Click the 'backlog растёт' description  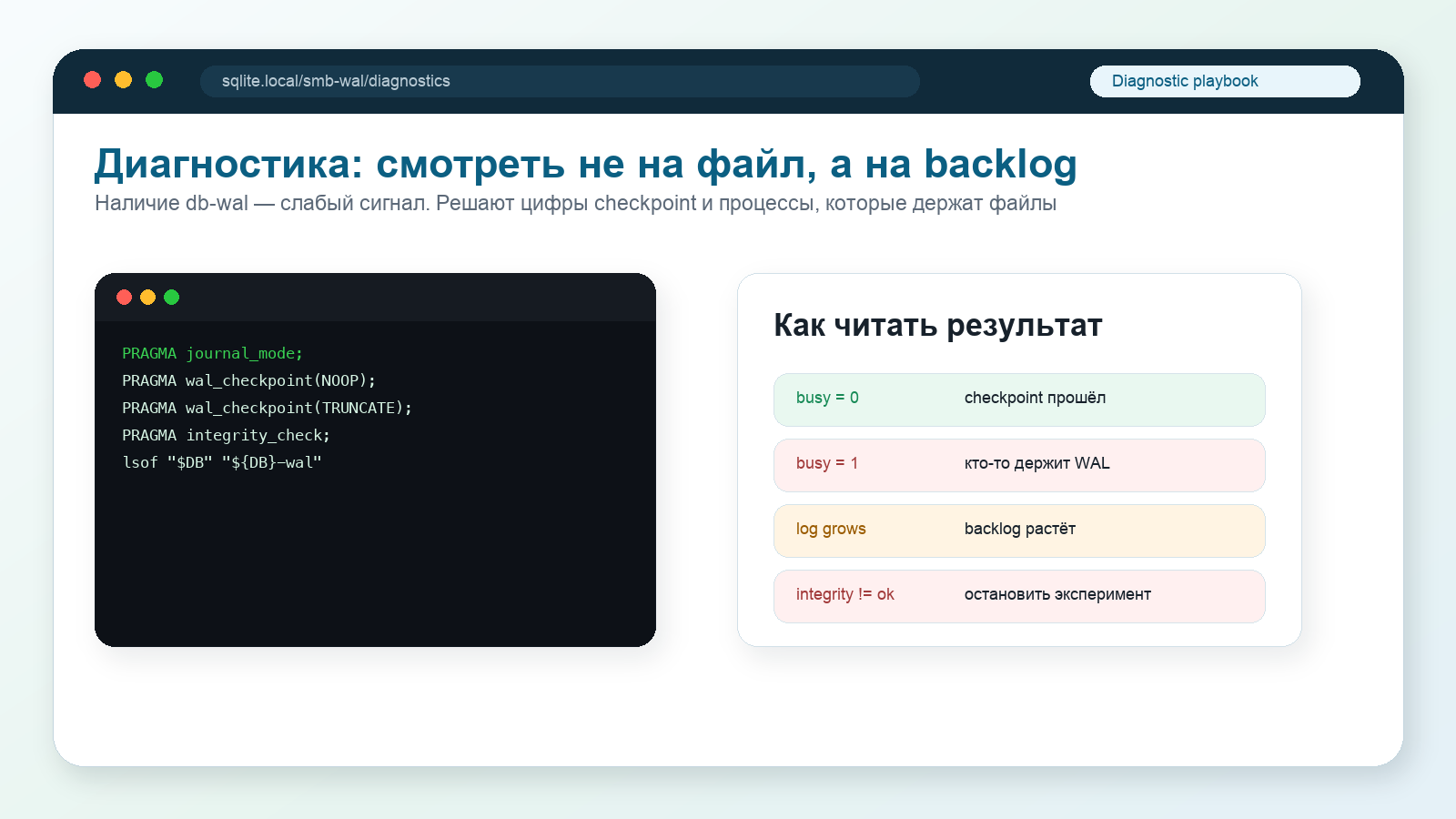click(x=1019, y=529)
